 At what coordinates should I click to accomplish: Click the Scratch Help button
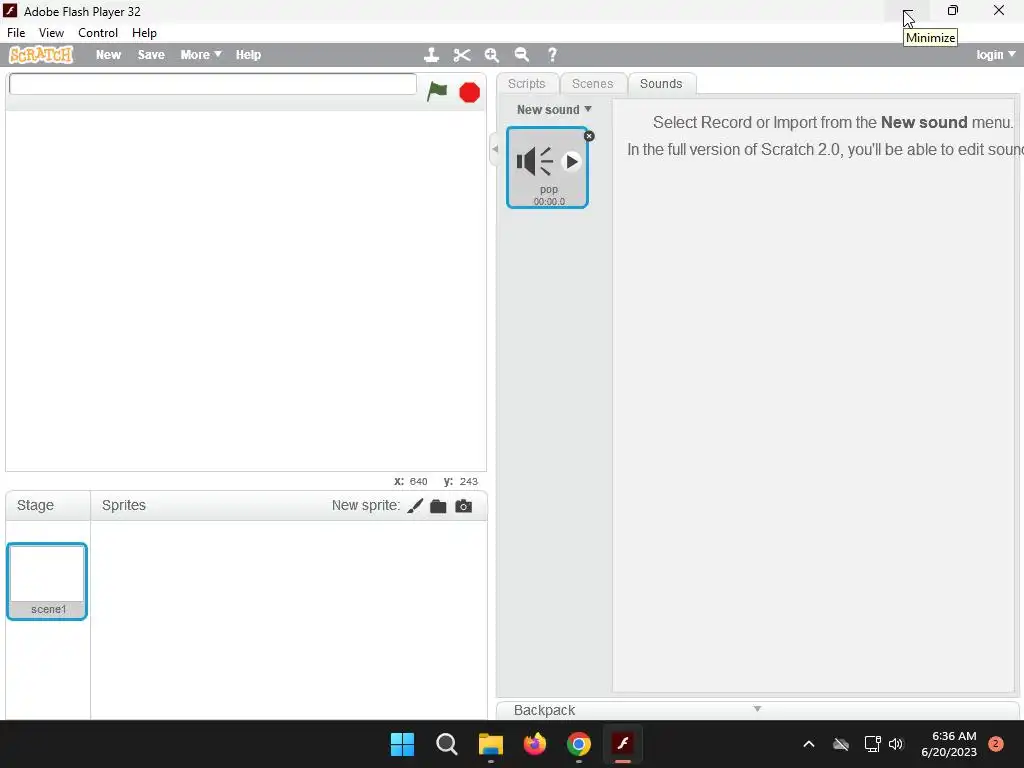(248, 55)
